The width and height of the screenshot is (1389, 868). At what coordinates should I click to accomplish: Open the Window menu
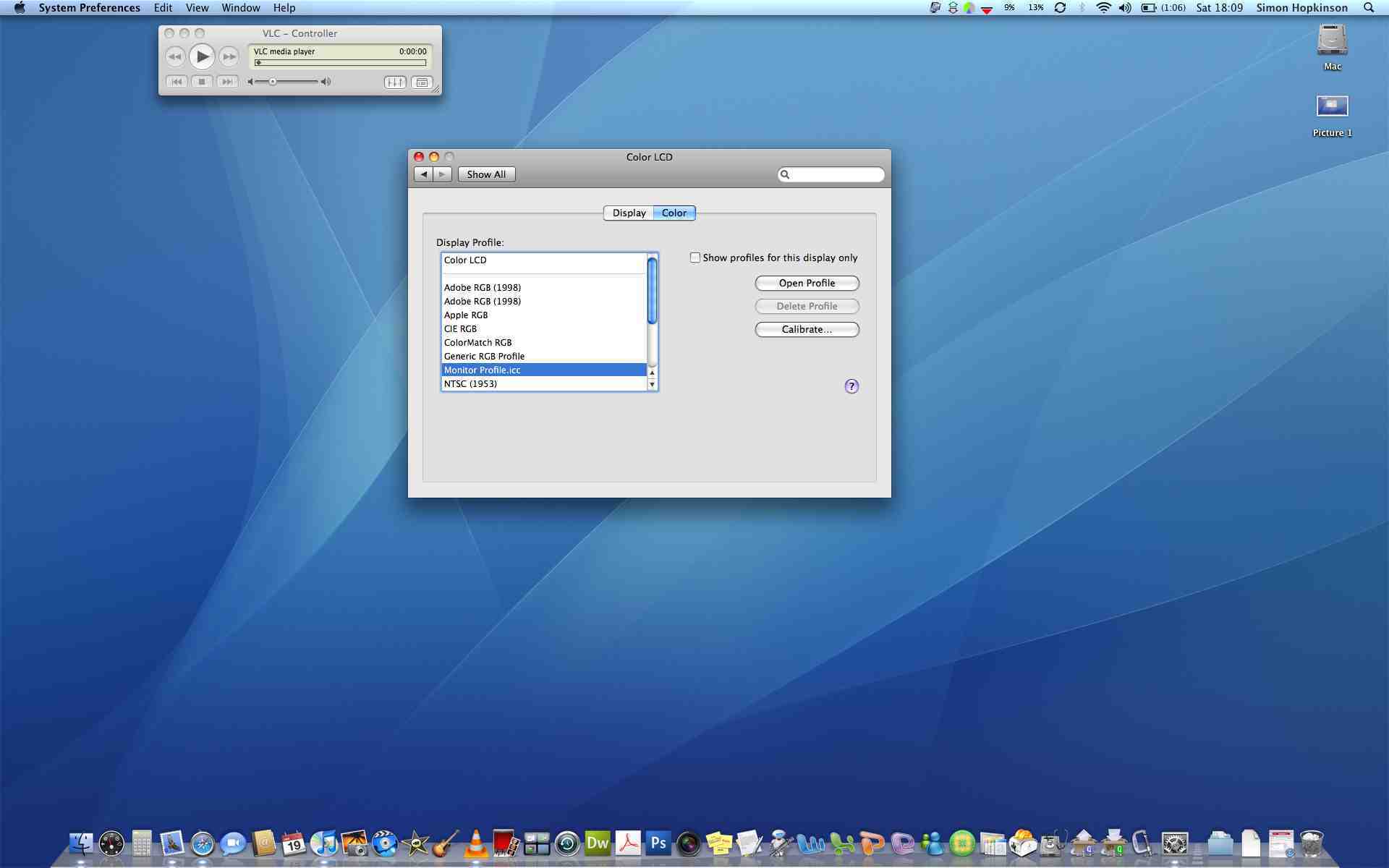click(240, 8)
